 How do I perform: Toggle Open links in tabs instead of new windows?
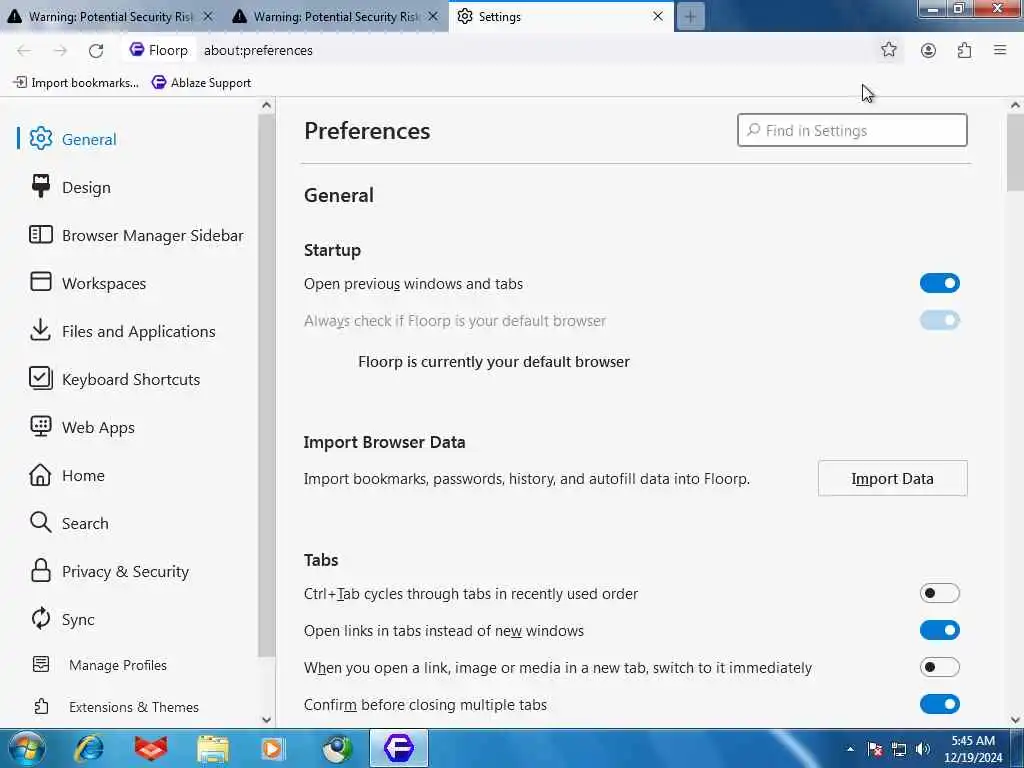(939, 630)
